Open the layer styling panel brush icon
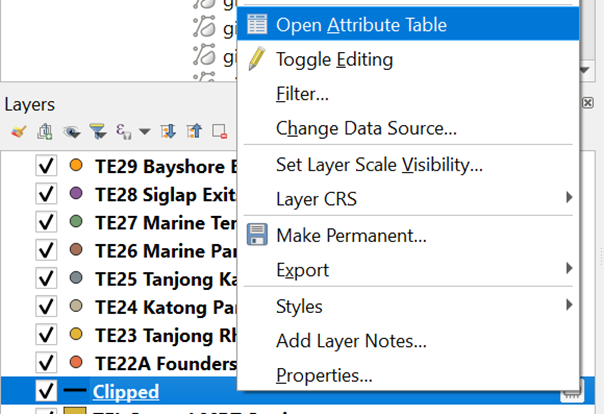 pos(18,131)
